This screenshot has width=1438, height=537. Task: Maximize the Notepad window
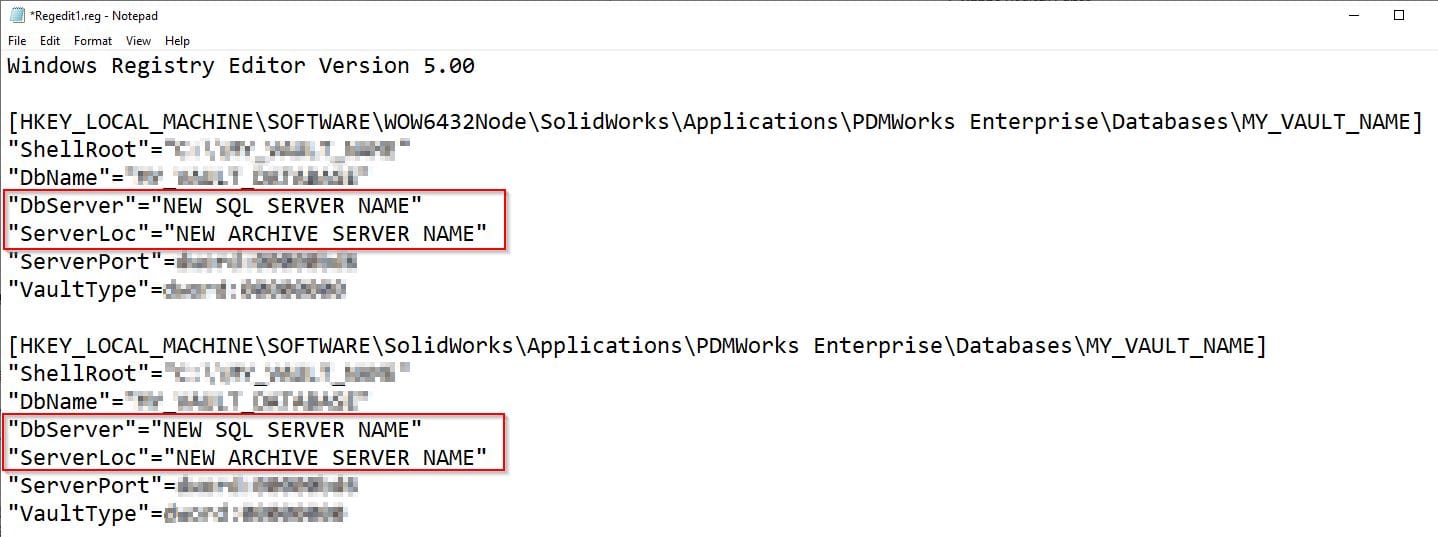tap(1399, 16)
